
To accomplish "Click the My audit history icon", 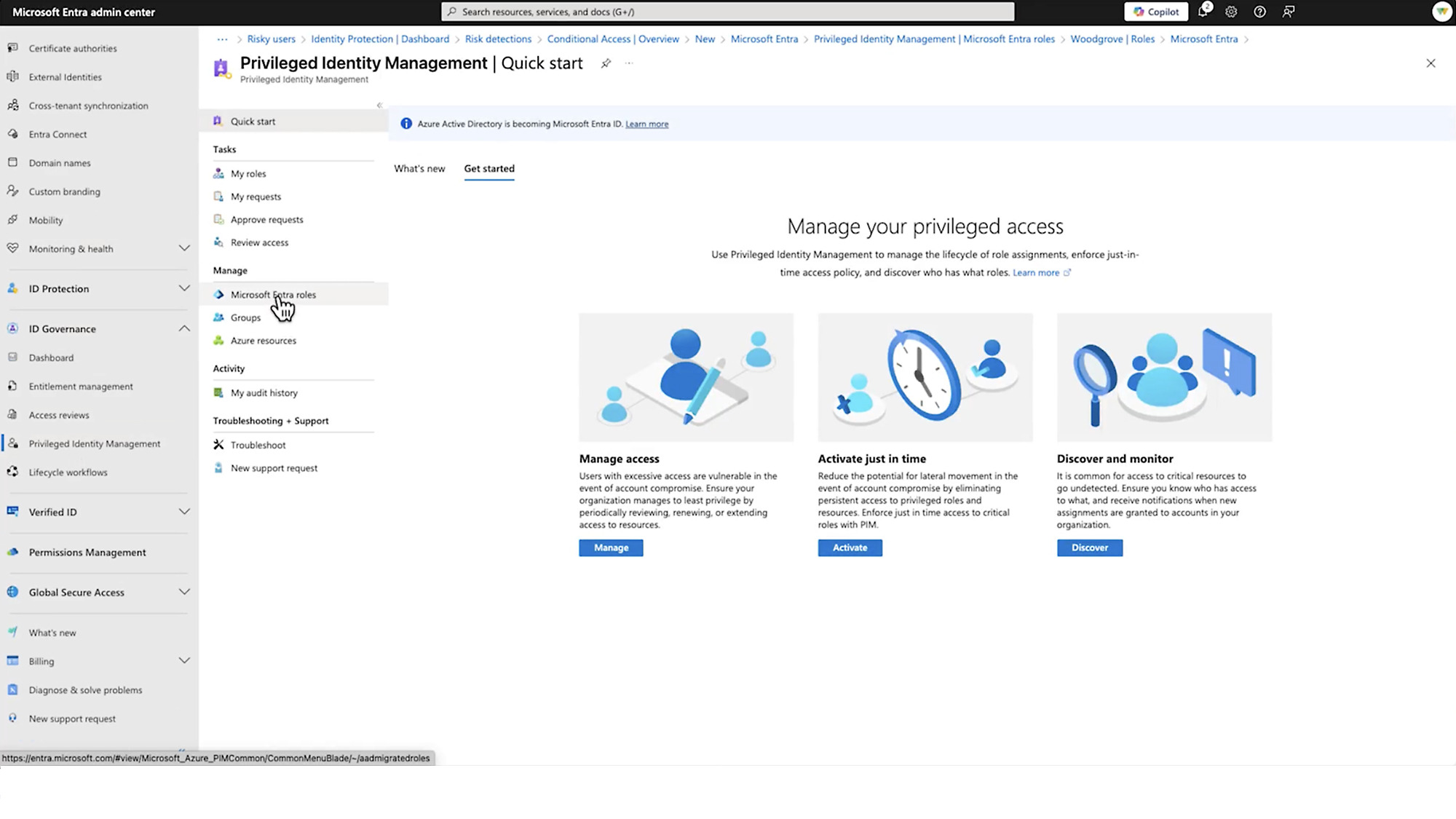I will (x=218, y=393).
